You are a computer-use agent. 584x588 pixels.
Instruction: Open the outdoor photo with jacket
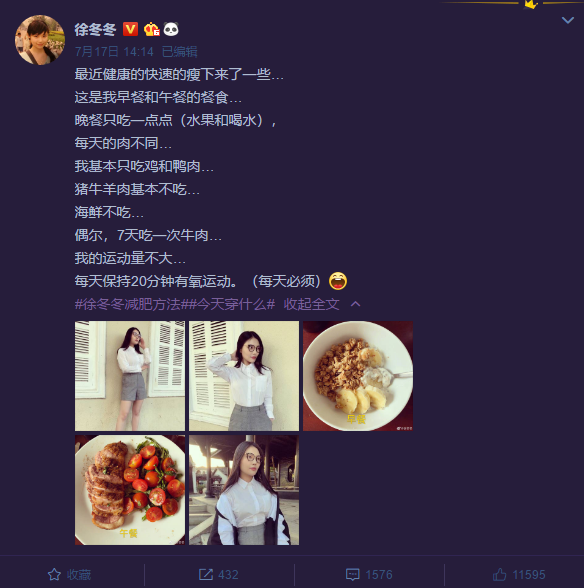[x=244, y=490]
